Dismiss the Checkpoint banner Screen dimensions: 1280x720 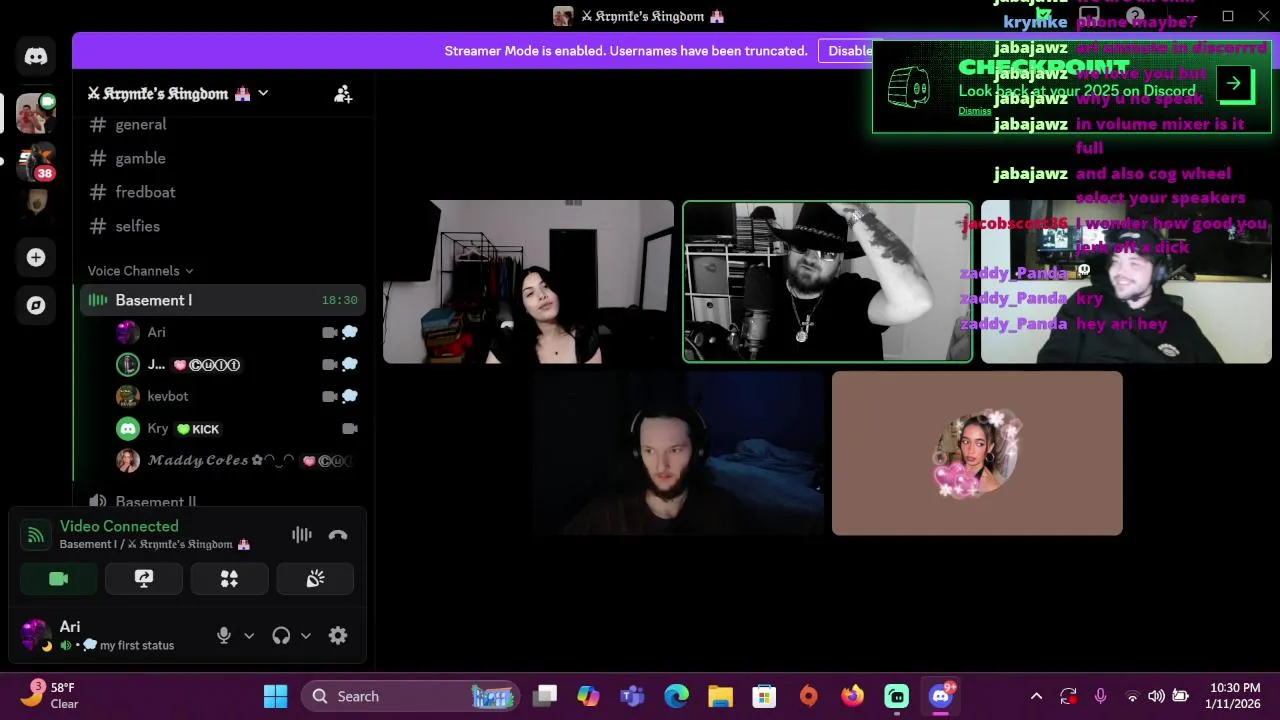pos(975,111)
